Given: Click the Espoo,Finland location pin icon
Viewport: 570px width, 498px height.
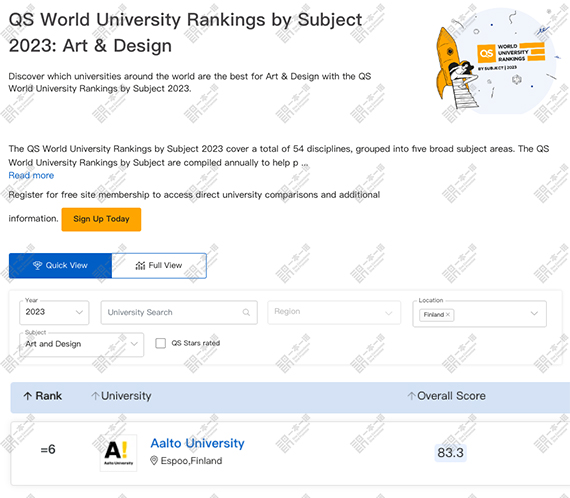Looking at the screenshot, I should click(x=154, y=461).
